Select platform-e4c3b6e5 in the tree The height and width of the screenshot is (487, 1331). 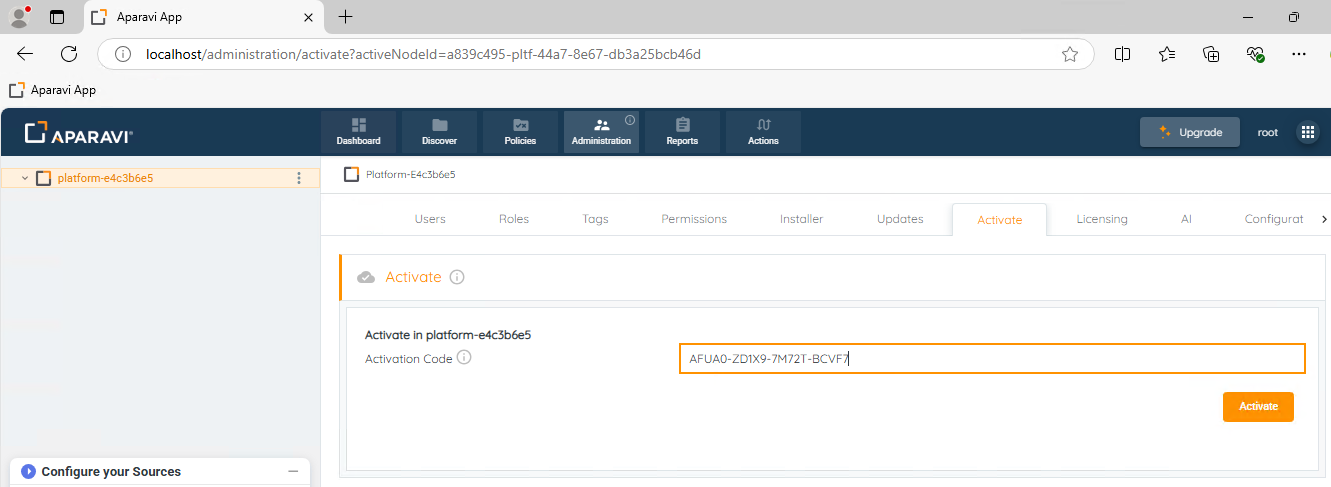click(x=105, y=178)
